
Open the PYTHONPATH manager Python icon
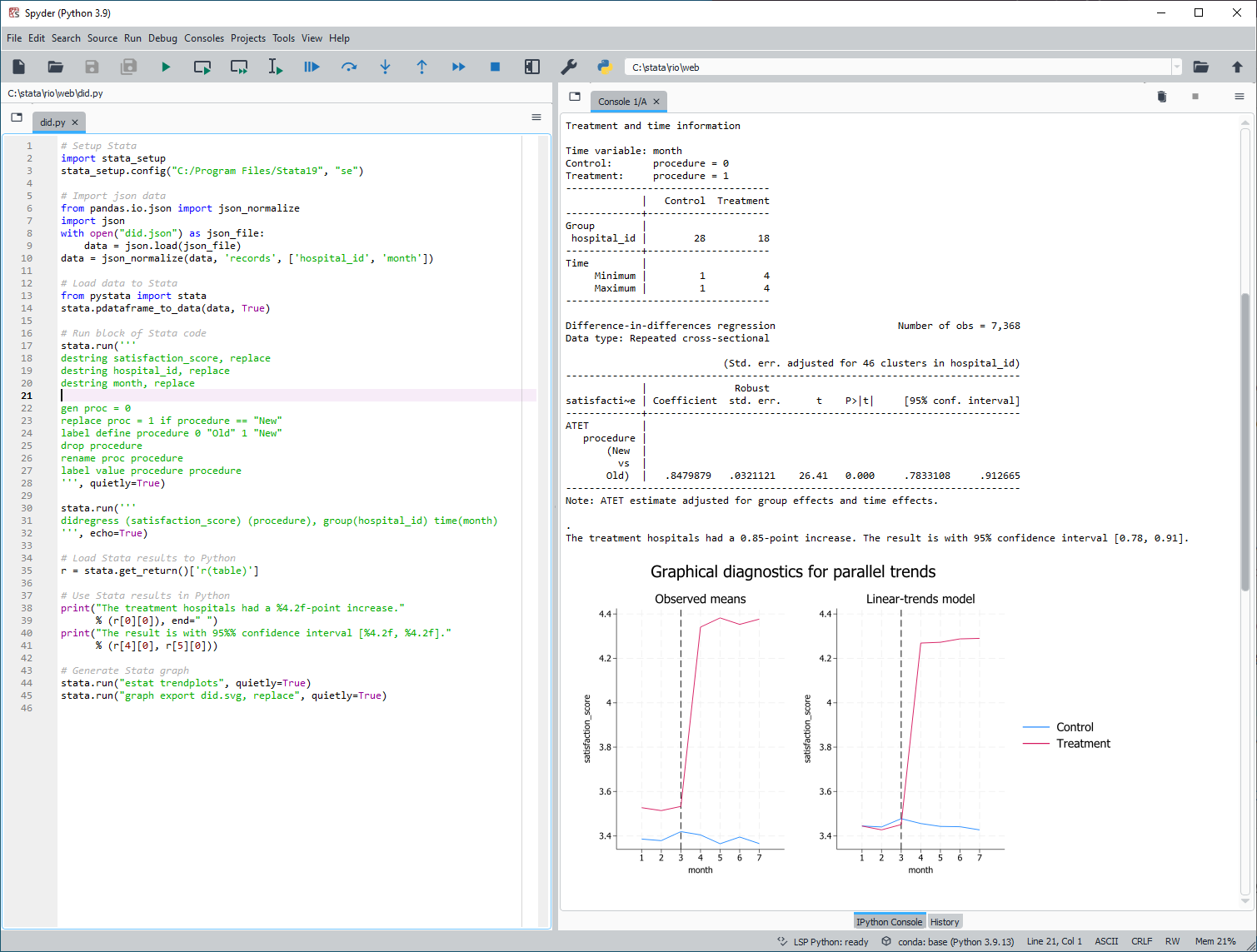[x=605, y=67]
